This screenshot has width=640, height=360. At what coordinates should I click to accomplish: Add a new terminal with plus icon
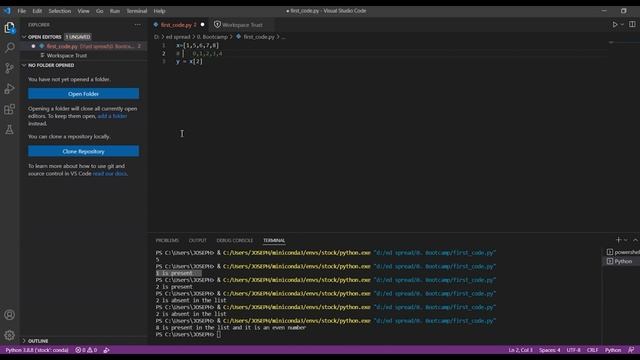click(x=618, y=240)
